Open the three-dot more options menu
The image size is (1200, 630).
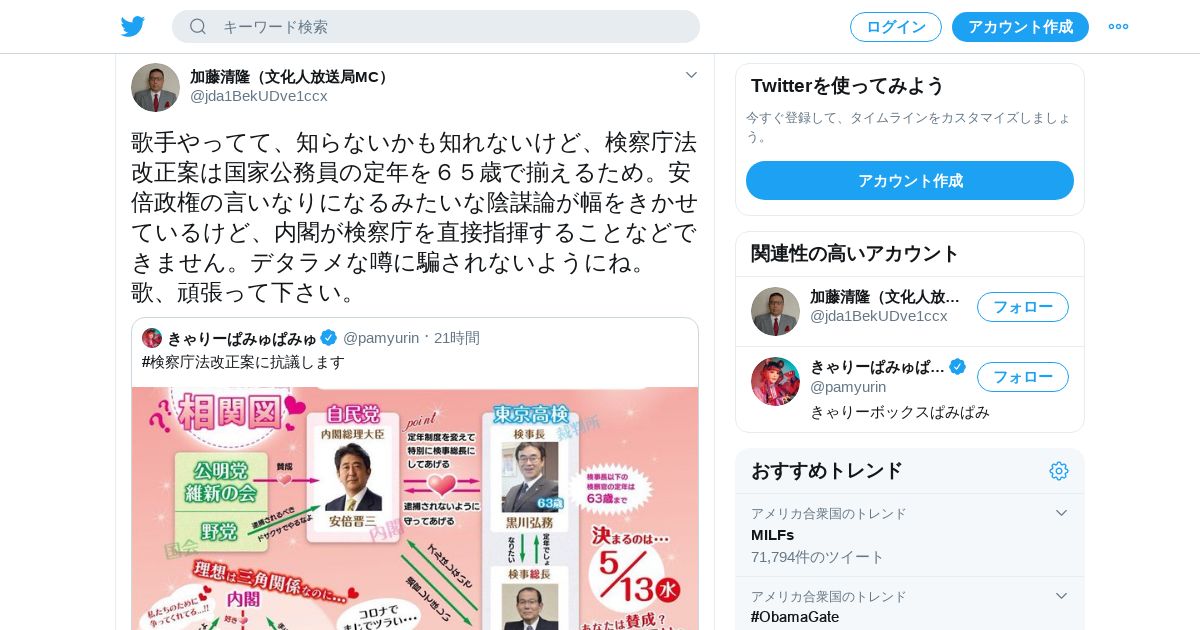(x=1118, y=27)
